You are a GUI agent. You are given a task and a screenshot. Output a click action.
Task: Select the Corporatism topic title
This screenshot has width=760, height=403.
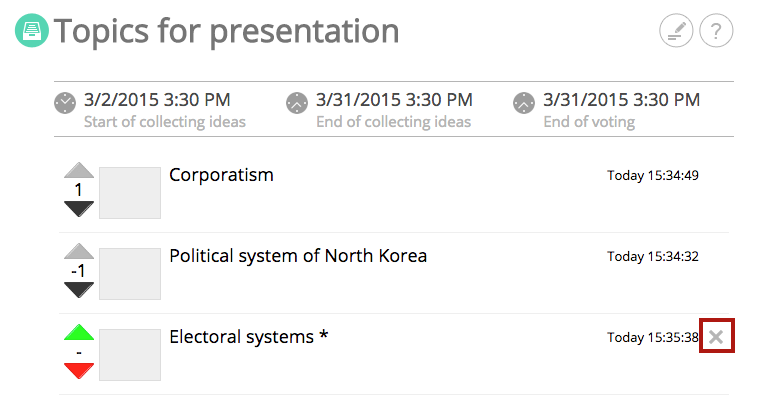tap(222, 175)
